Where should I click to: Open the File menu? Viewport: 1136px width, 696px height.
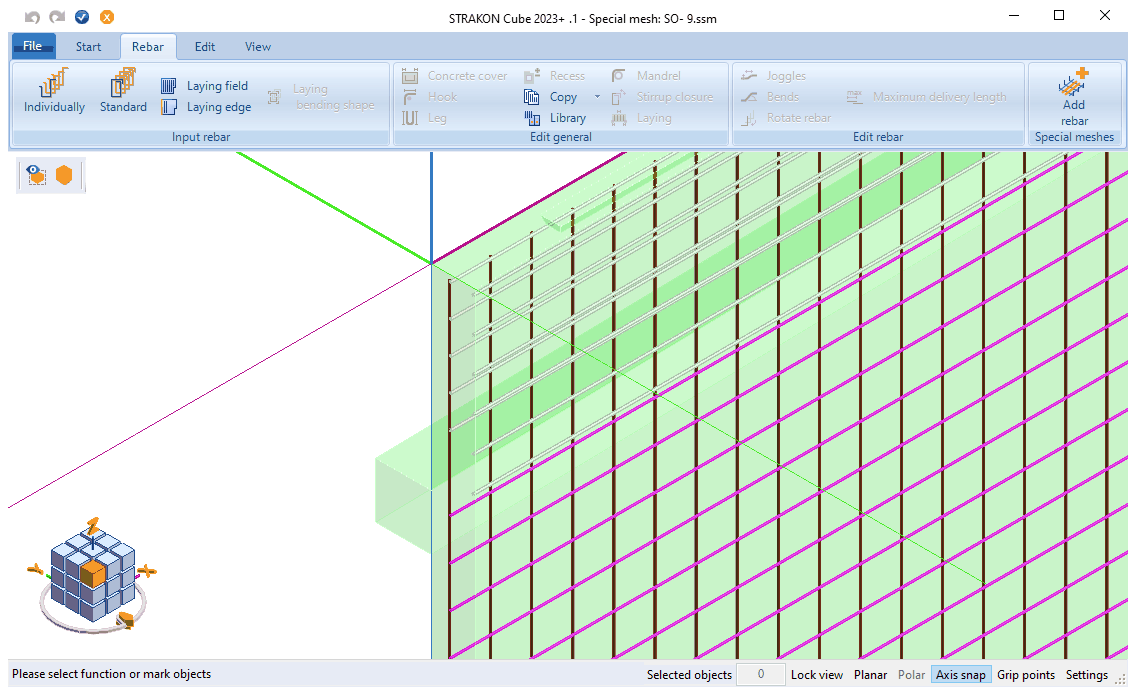click(x=33, y=46)
